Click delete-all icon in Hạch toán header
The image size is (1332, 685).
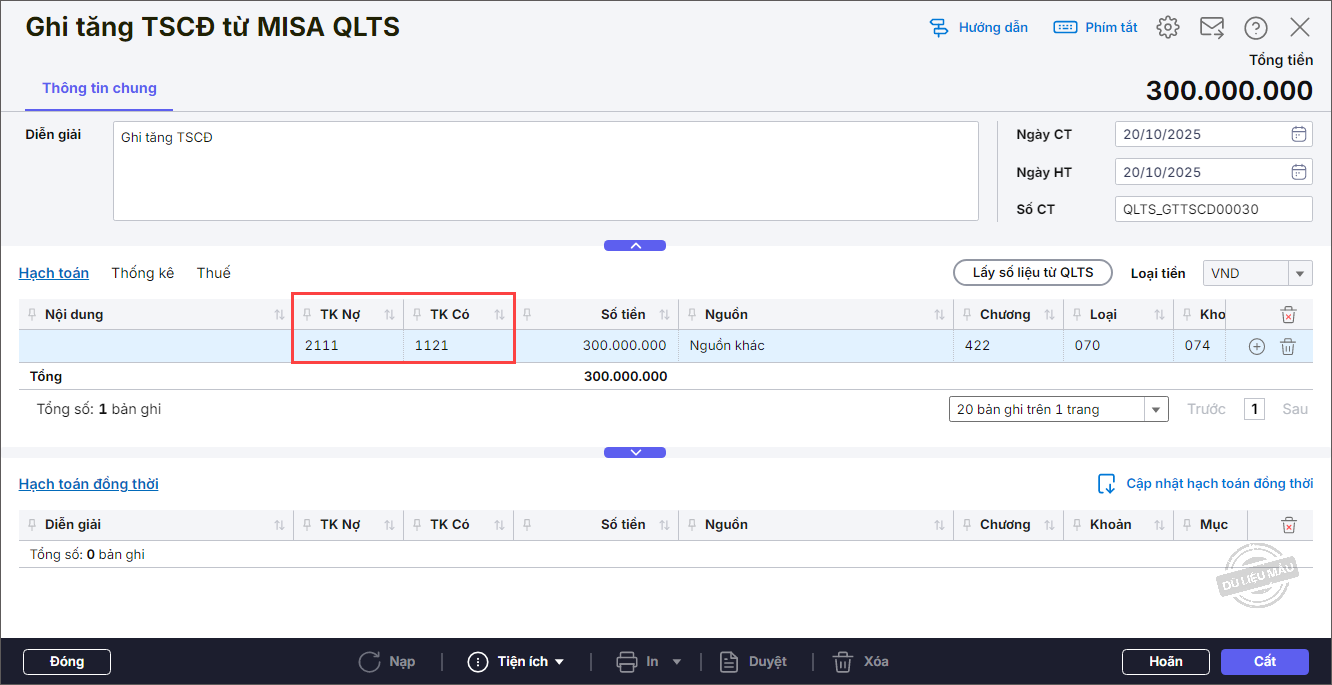1288,315
